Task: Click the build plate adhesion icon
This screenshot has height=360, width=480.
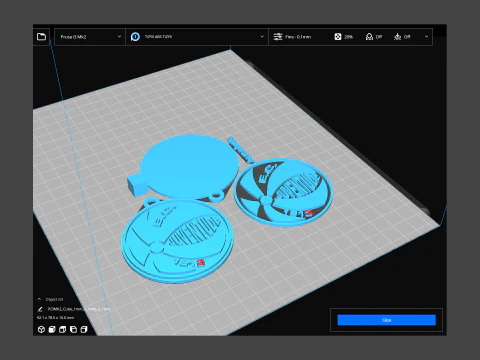Action: tap(397, 37)
